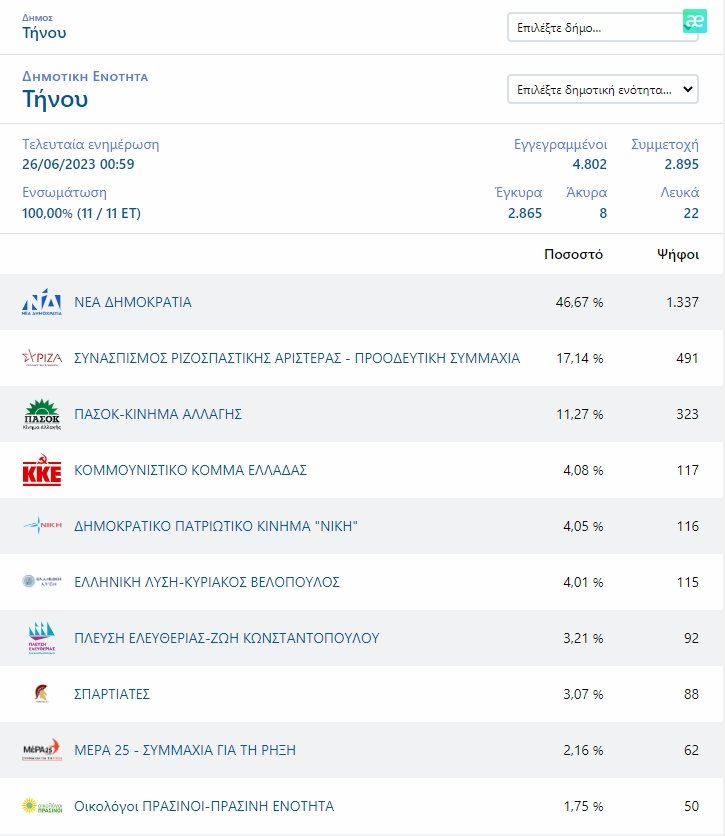This screenshot has height=836, width=725.
Task: Click the Ελληνική Λύση party logo
Action: pyautogui.click(x=42, y=582)
